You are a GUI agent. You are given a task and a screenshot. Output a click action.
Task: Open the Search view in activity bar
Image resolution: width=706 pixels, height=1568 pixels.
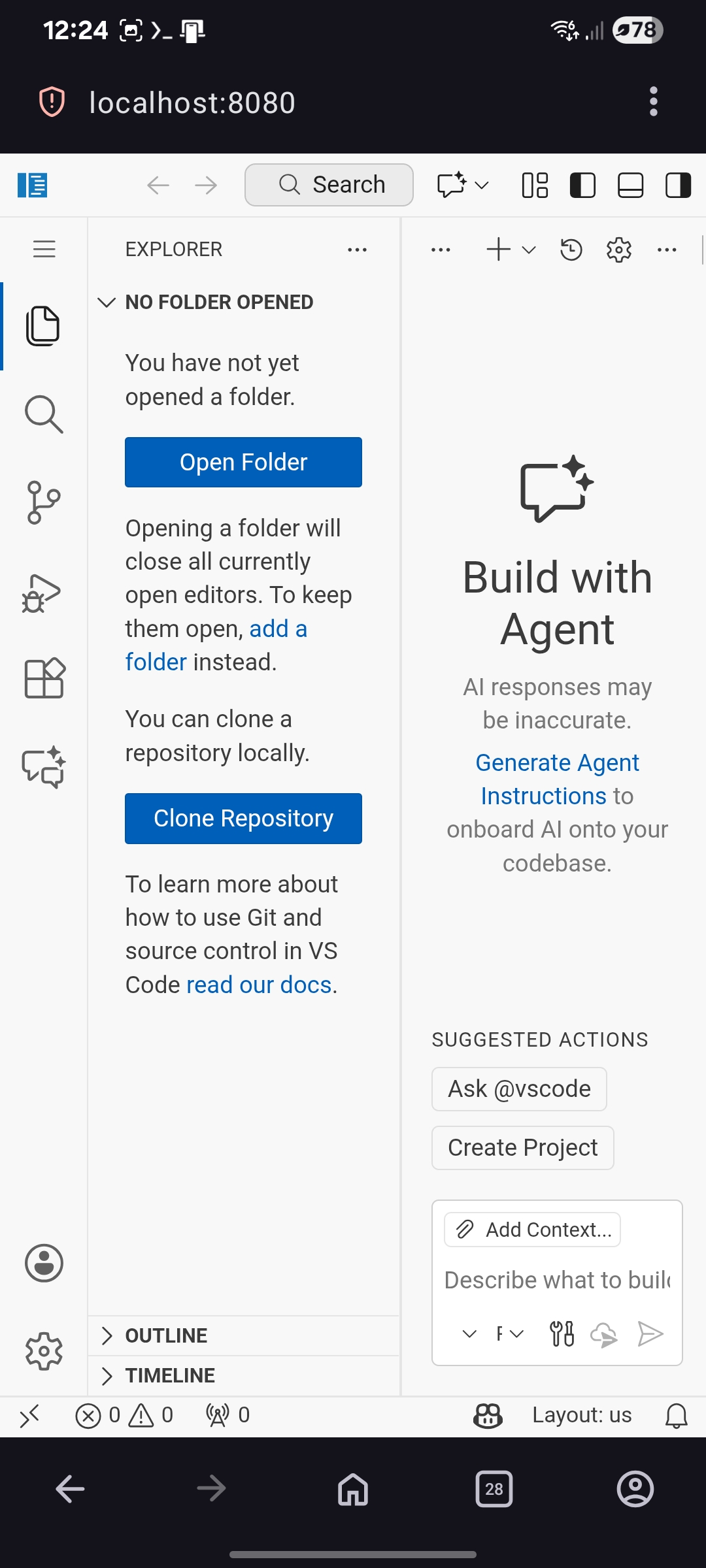pyautogui.click(x=43, y=414)
